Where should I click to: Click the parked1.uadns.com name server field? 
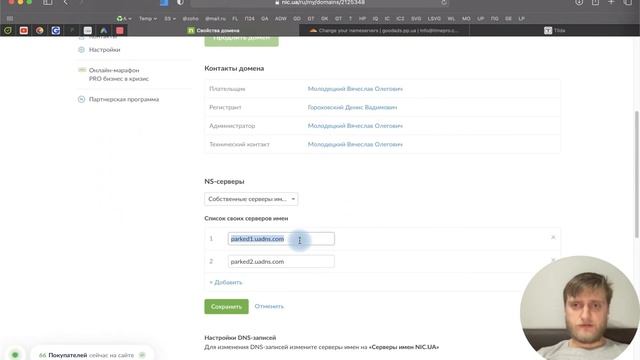[281, 239]
